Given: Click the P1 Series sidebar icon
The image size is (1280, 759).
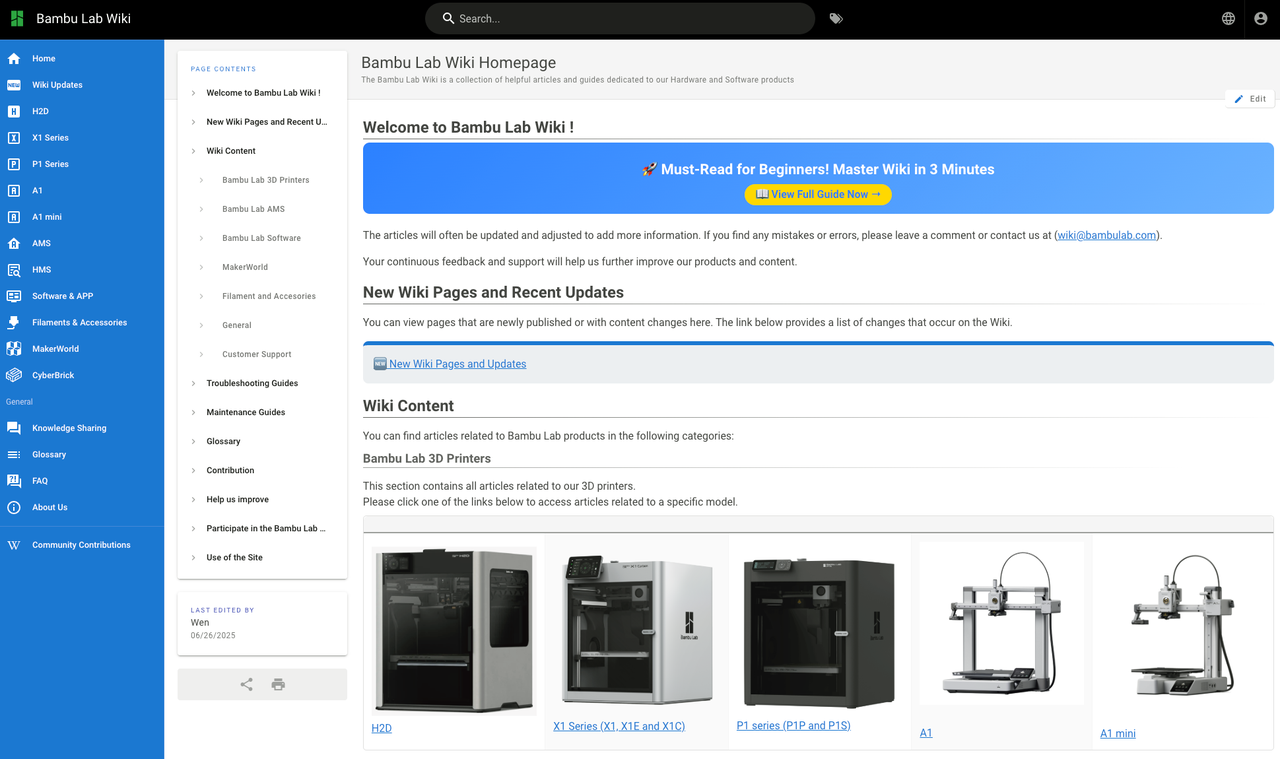Looking at the screenshot, I should 14,164.
